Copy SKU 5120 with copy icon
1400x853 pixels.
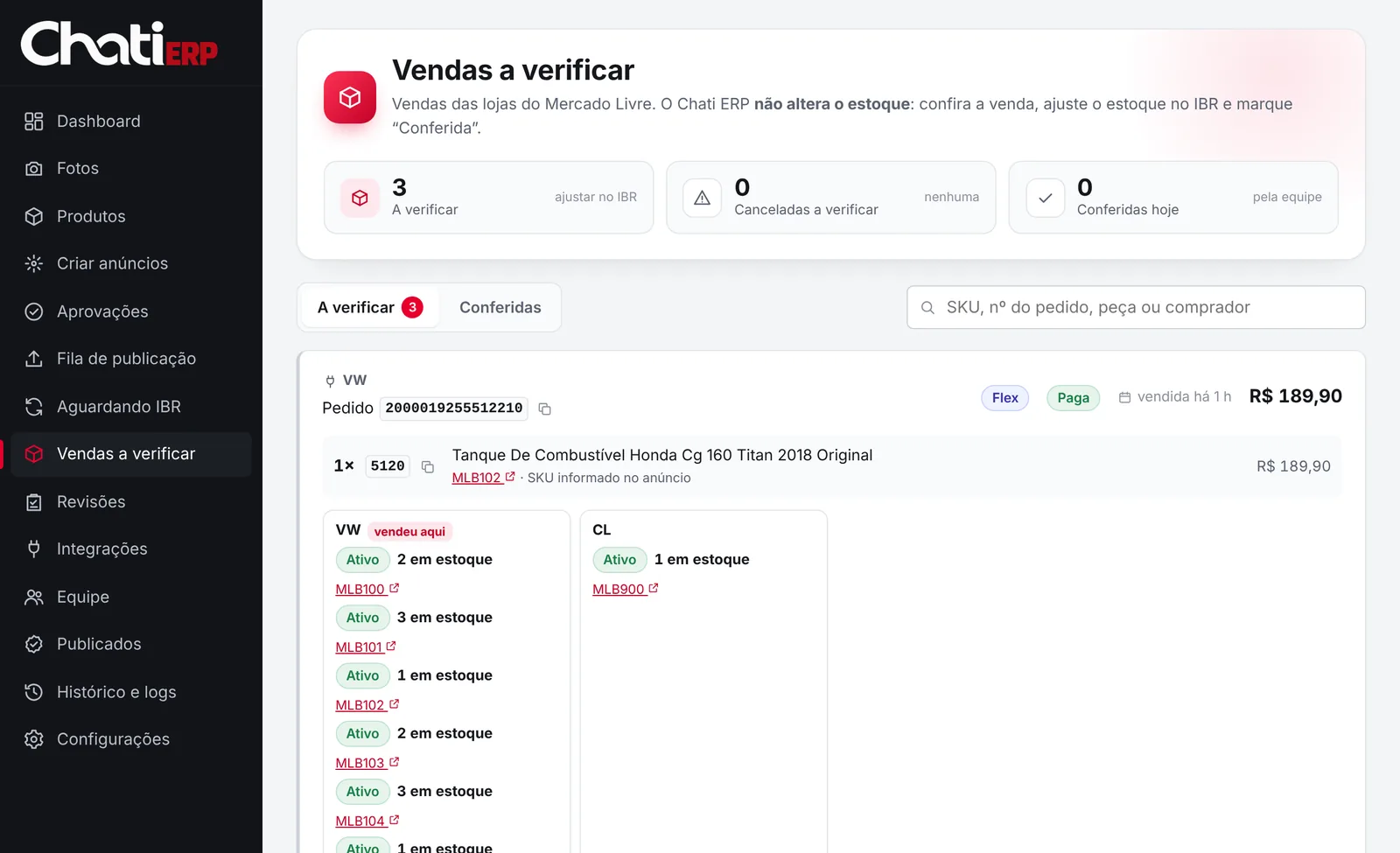point(428,466)
